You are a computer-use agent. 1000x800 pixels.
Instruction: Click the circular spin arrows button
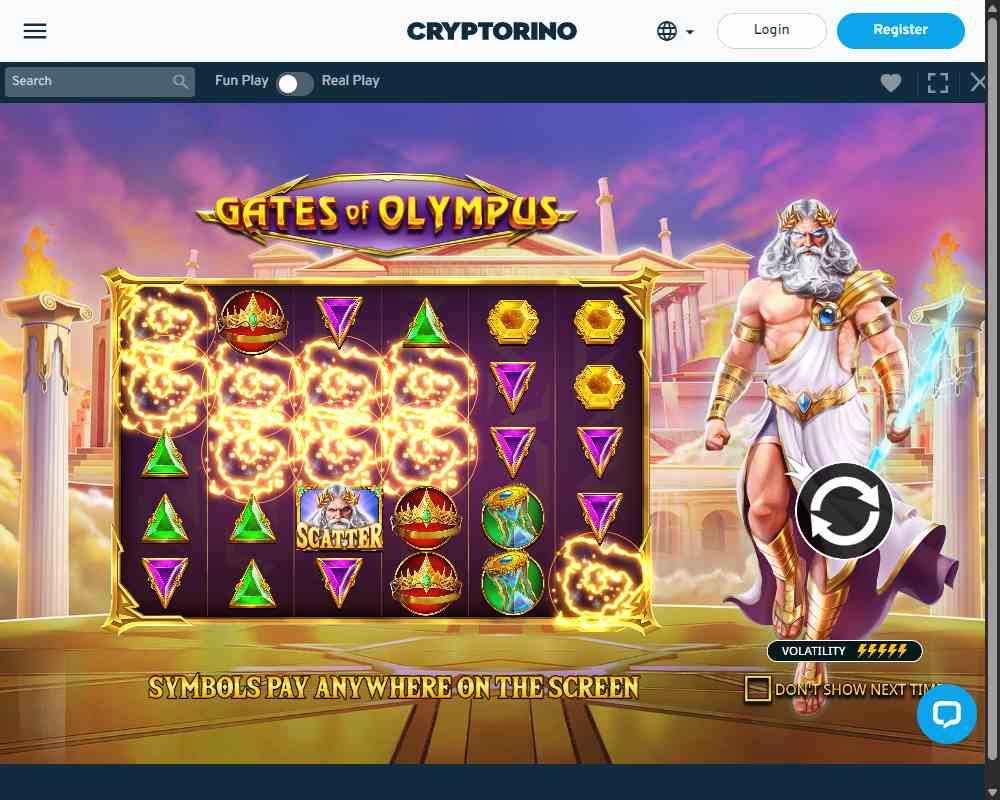point(844,510)
